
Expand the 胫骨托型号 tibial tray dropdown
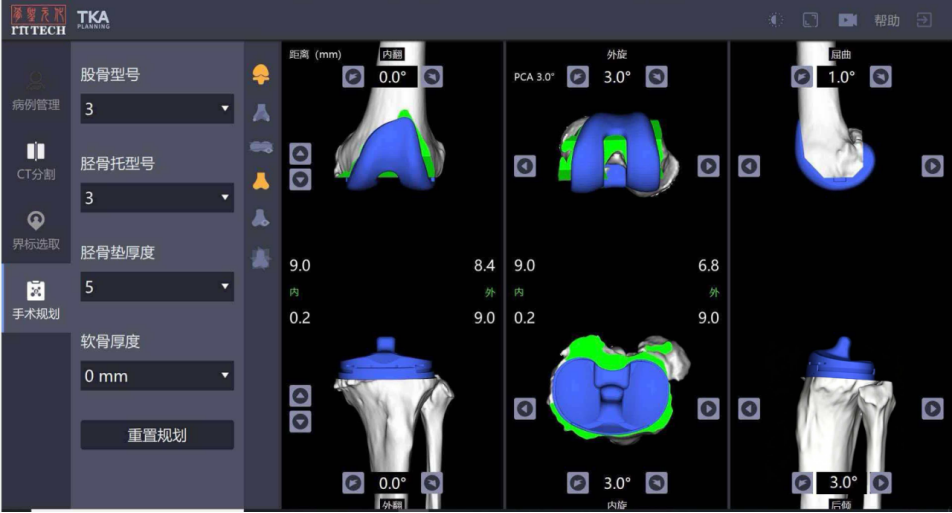(x=157, y=197)
